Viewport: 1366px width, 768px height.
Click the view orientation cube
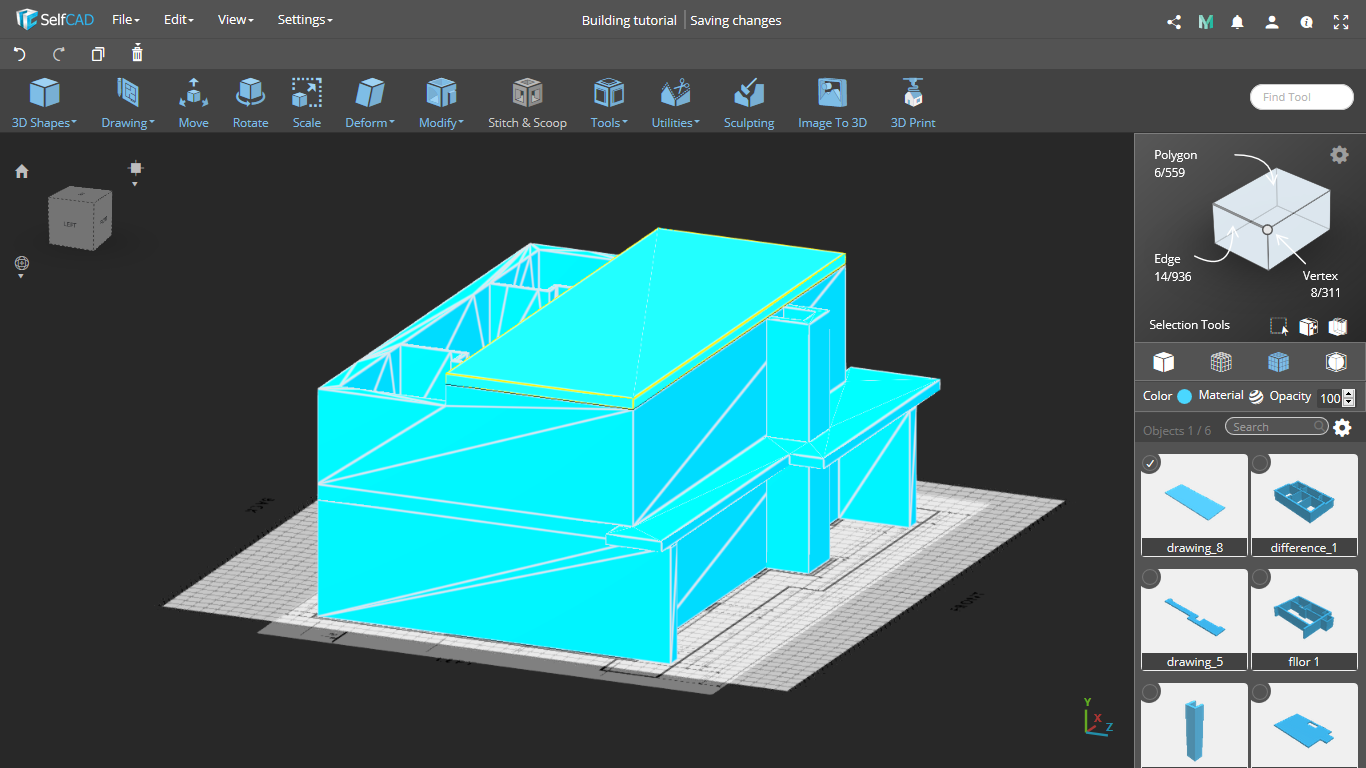[80, 216]
